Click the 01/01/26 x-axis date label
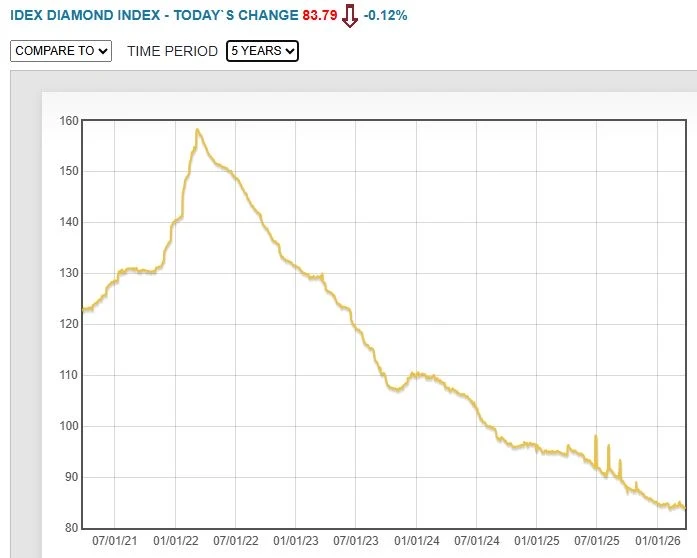The width and height of the screenshot is (697, 558). [x=657, y=541]
